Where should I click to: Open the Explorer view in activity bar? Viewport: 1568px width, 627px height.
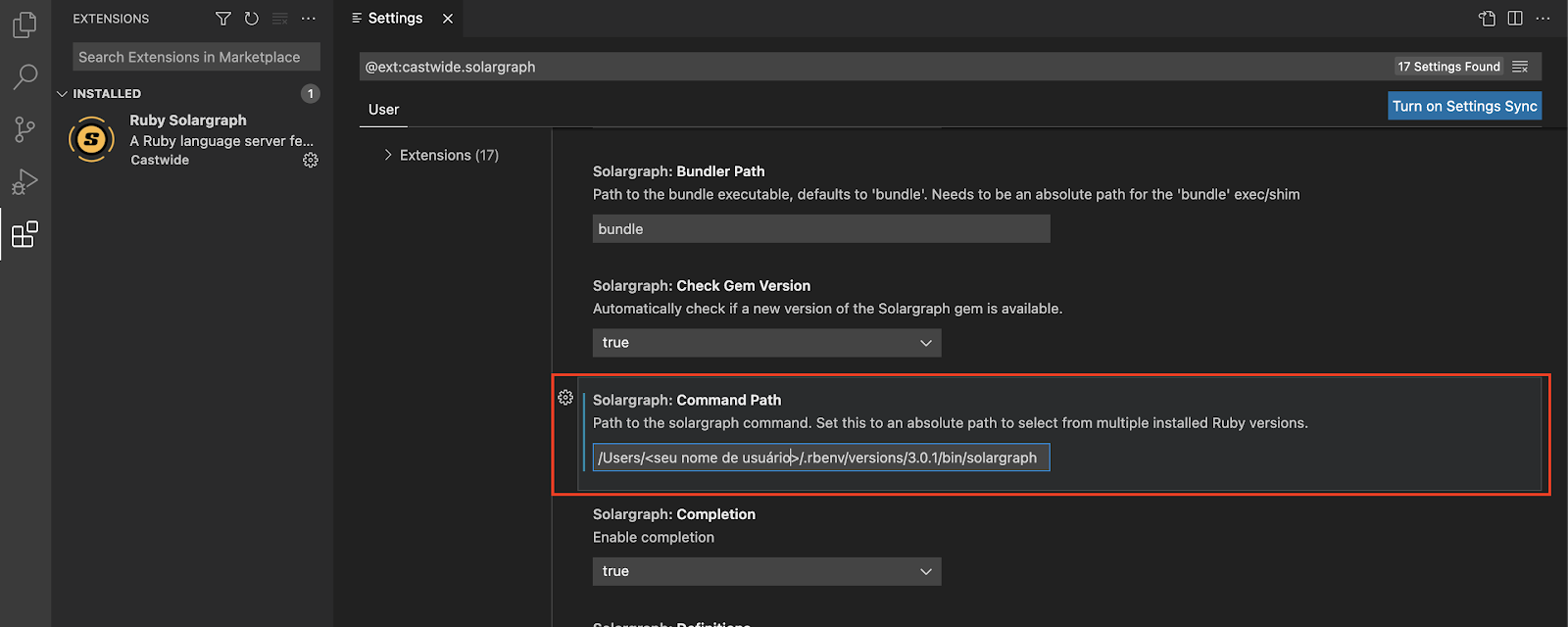point(24,24)
